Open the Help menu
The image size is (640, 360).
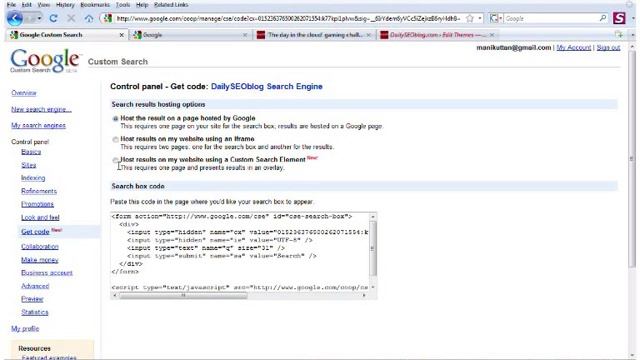[142, 5]
